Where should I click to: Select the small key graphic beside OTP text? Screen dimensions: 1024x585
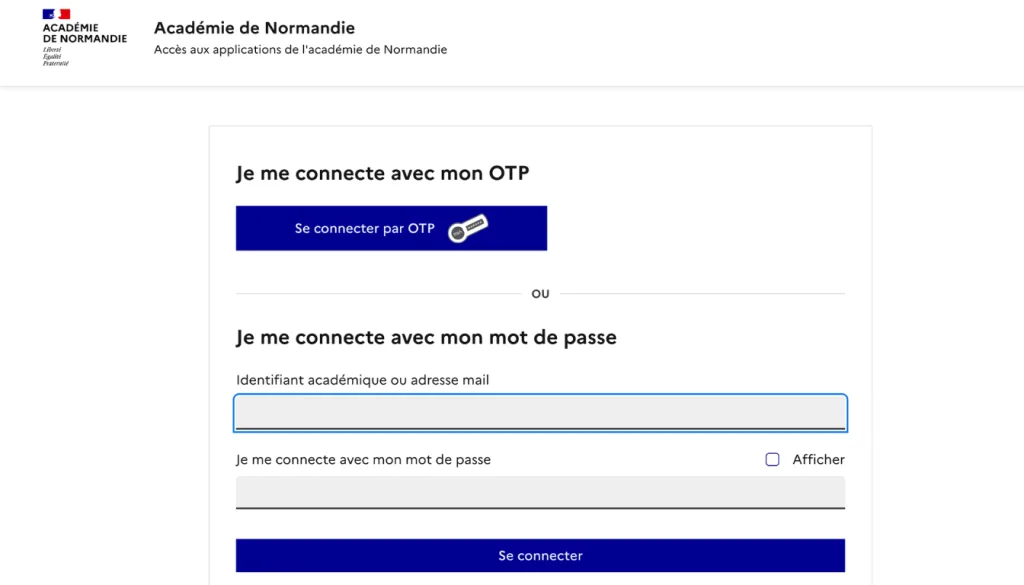tap(468, 227)
